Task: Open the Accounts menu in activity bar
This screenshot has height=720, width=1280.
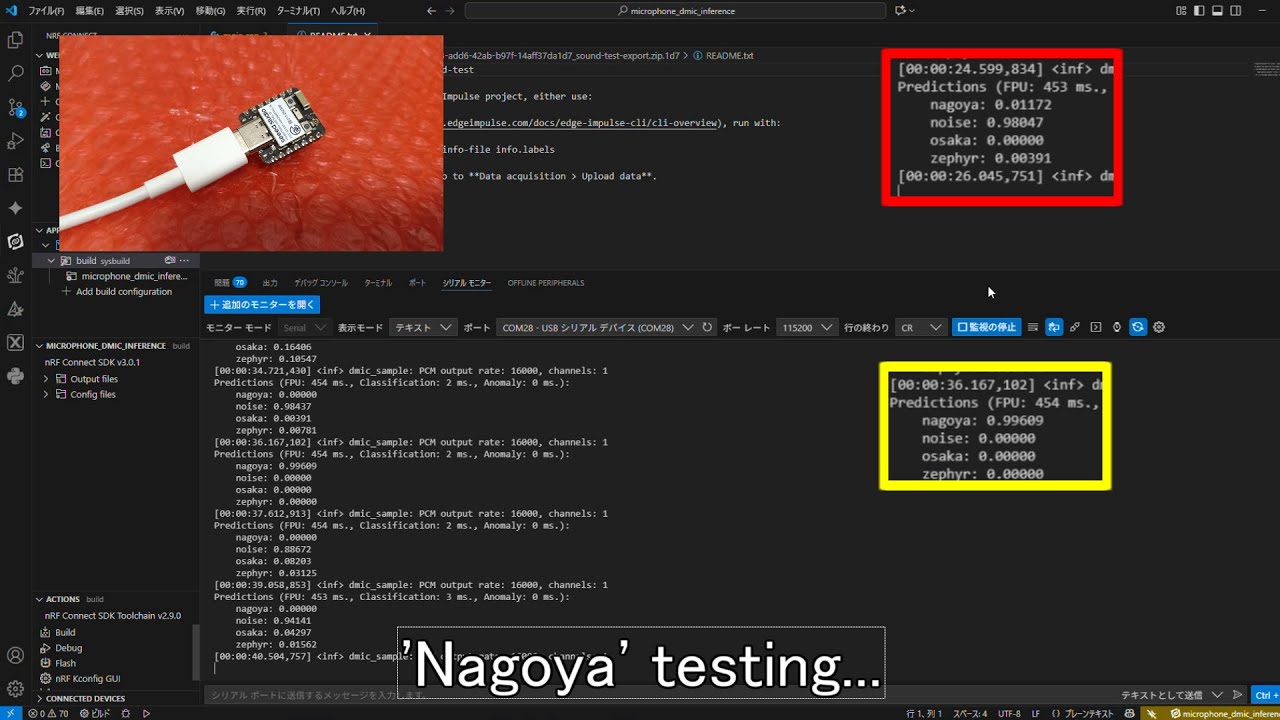Action: pos(15,656)
